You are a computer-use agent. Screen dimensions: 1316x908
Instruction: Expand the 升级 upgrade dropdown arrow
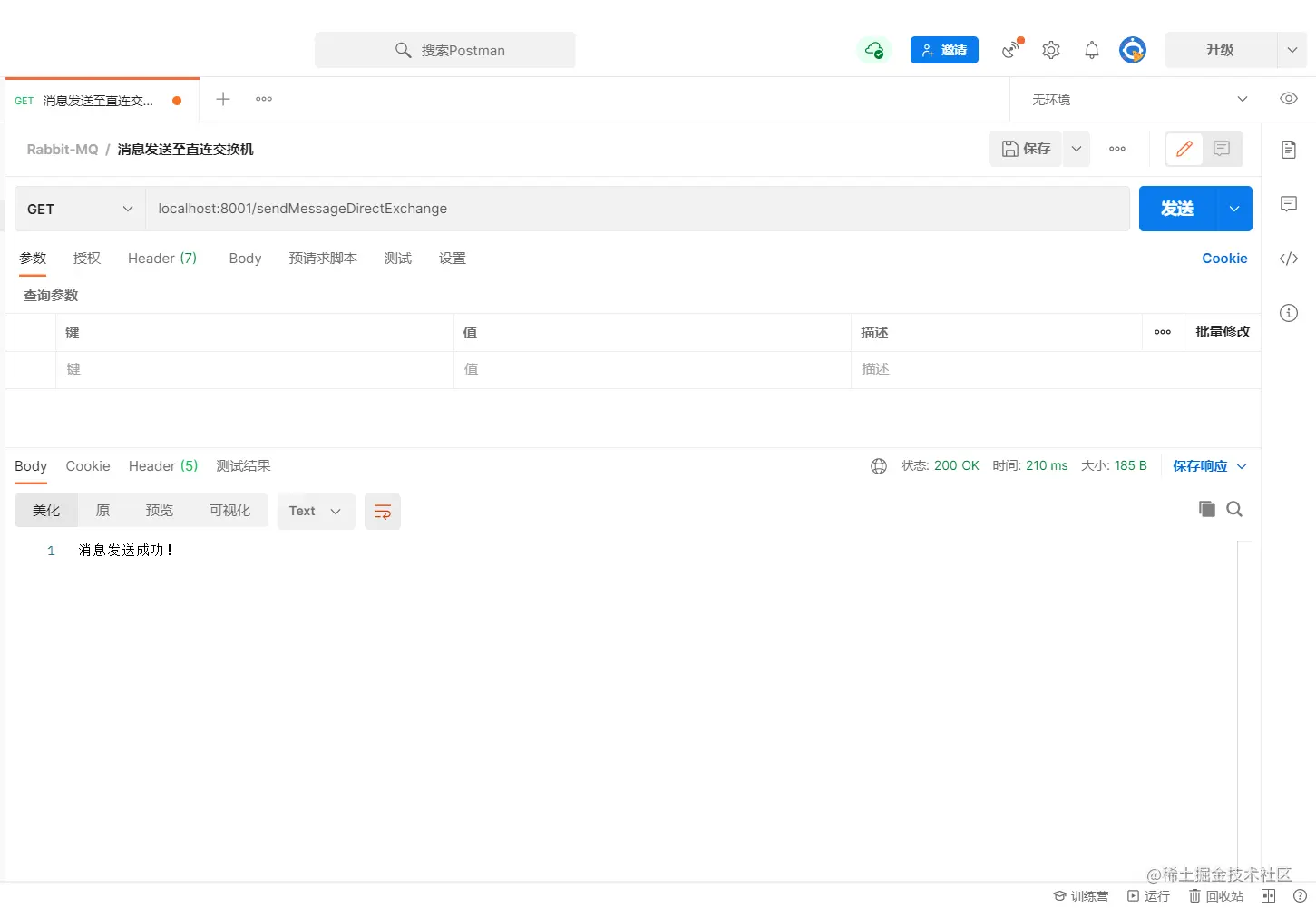[x=1292, y=50]
